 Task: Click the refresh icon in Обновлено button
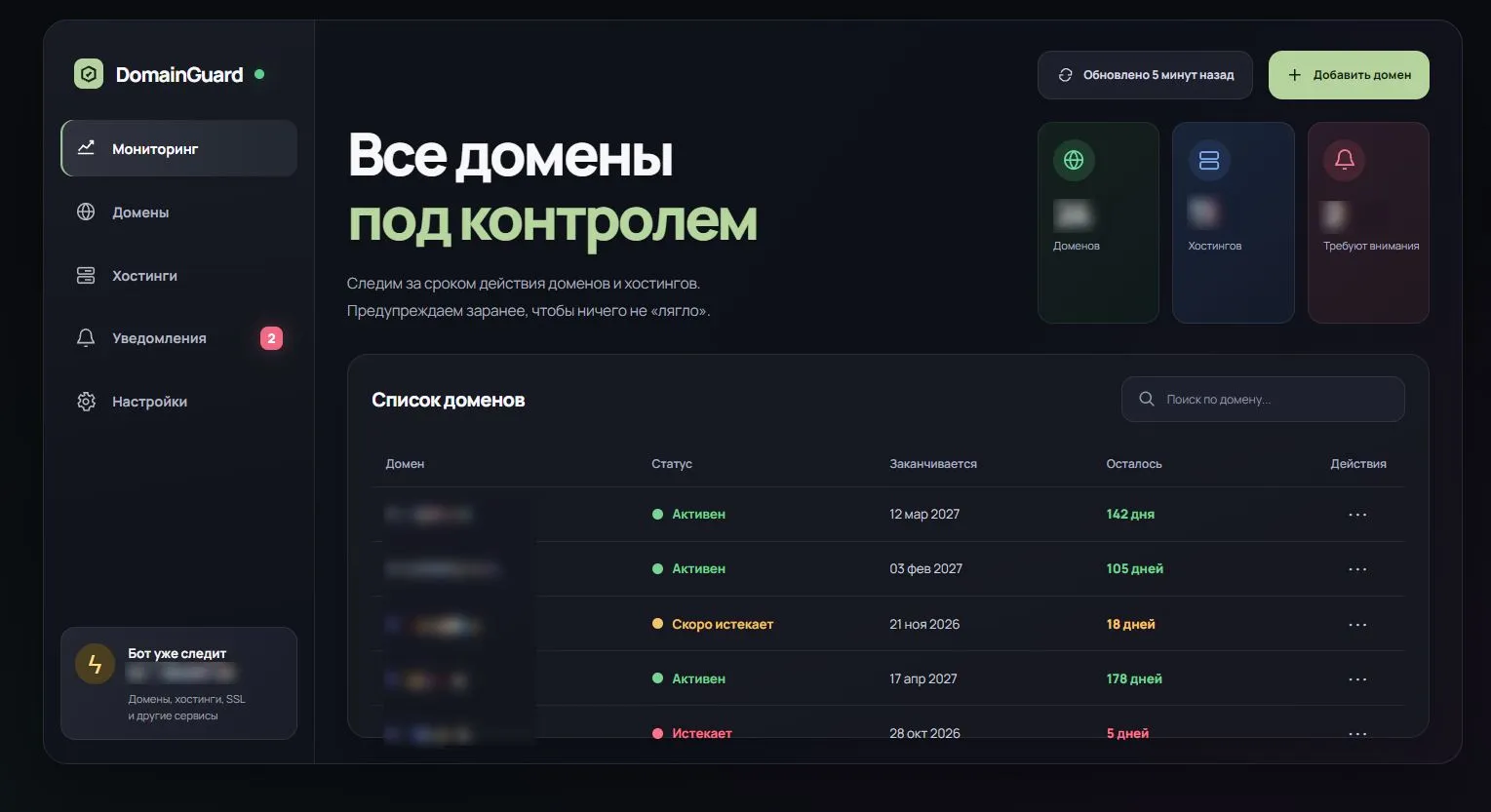point(1065,75)
